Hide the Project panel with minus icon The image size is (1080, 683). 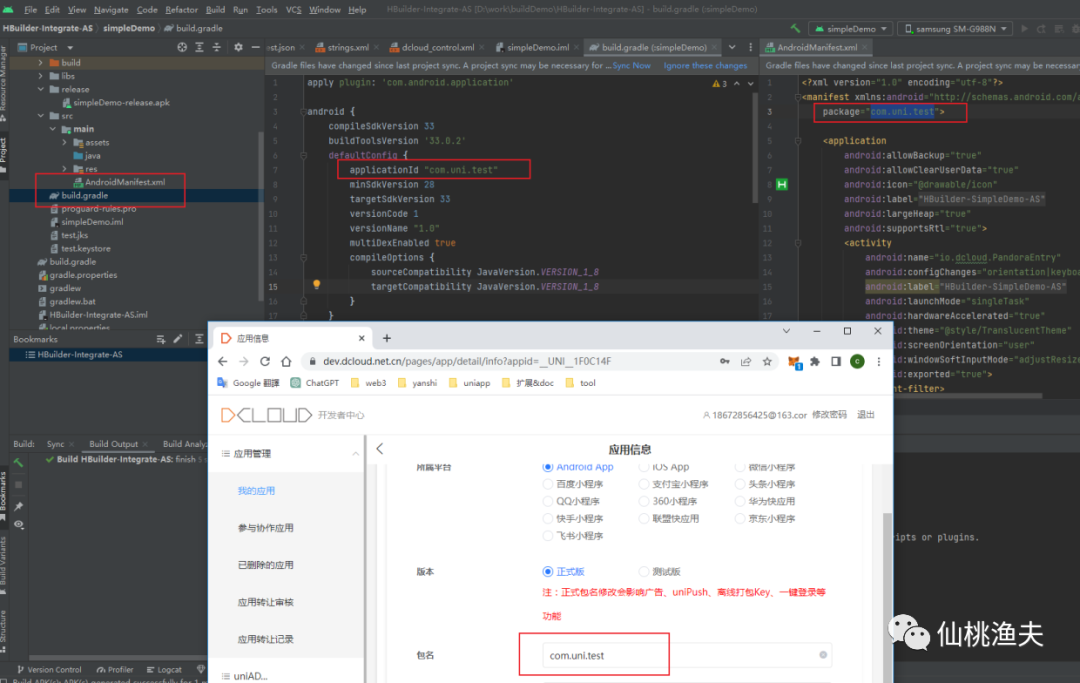256,47
